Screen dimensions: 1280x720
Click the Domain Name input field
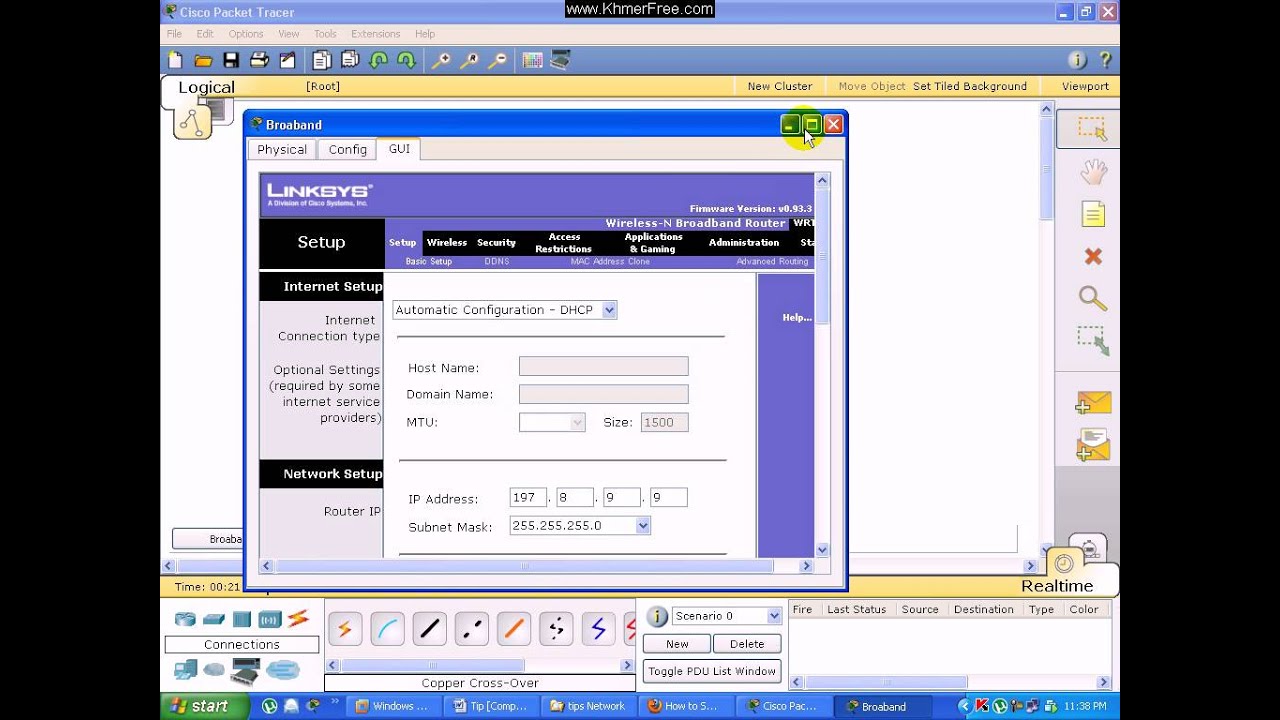pyautogui.click(x=603, y=394)
